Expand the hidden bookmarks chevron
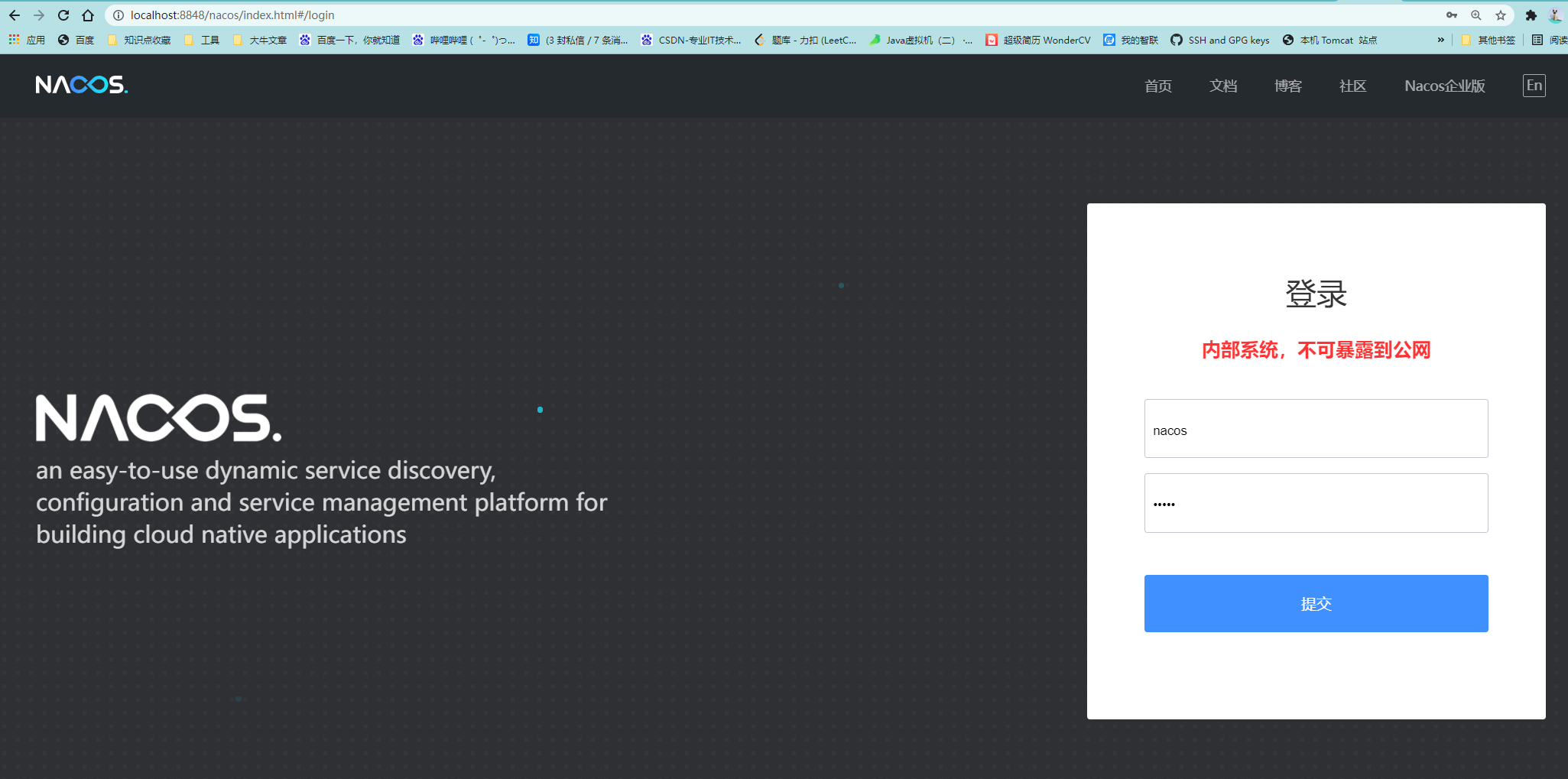Screen dimensions: 1568x779 tap(1441, 40)
